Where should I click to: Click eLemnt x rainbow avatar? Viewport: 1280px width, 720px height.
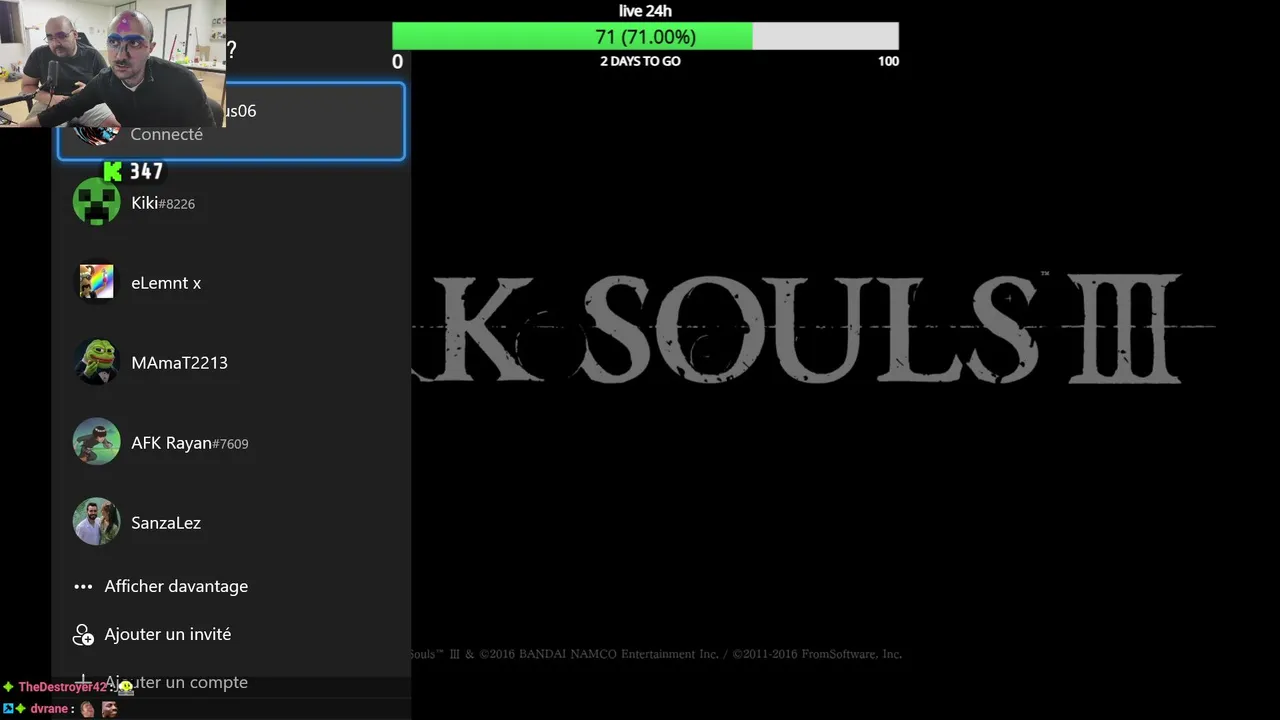click(x=97, y=282)
